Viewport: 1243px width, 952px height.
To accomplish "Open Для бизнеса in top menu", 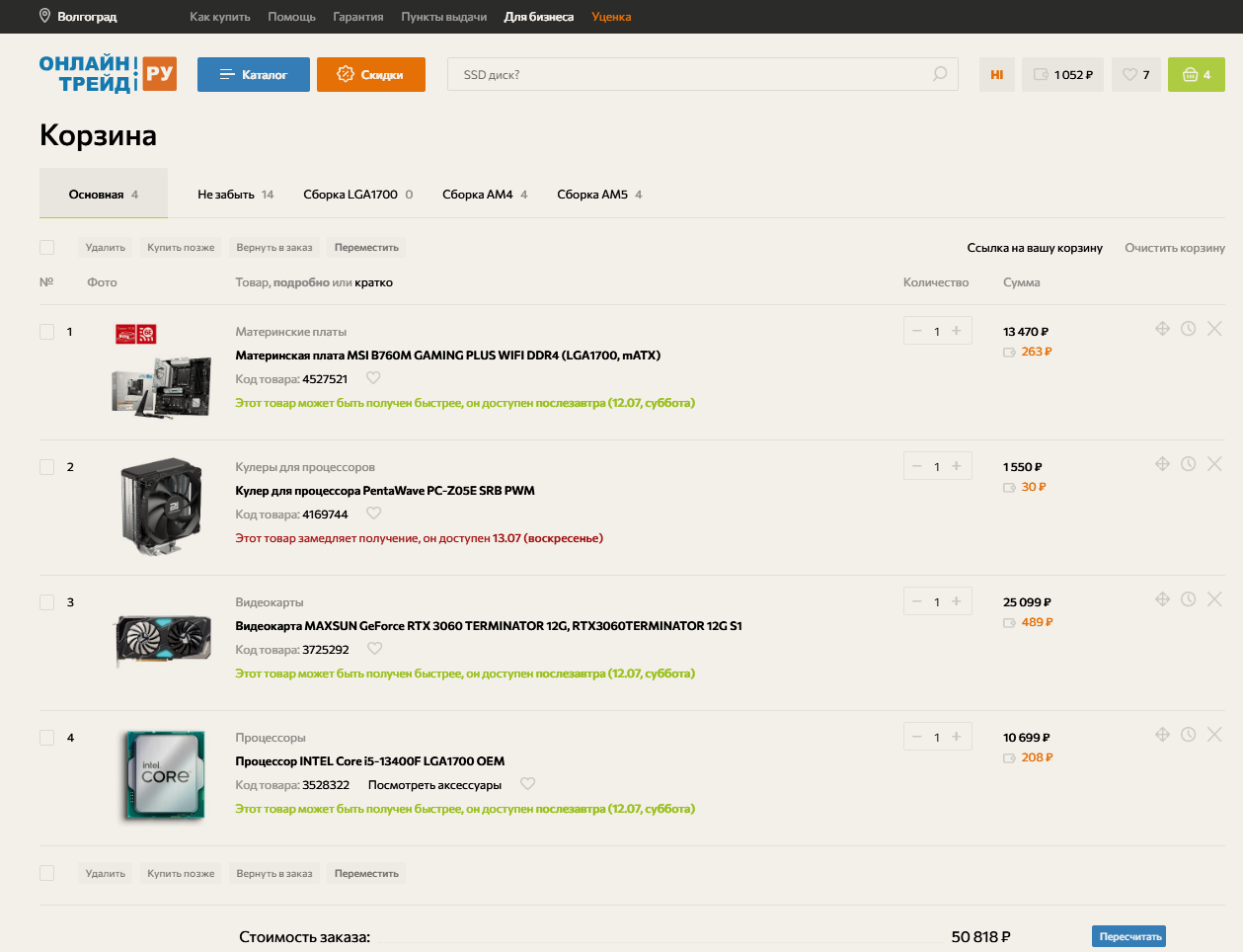I will click(539, 17).
